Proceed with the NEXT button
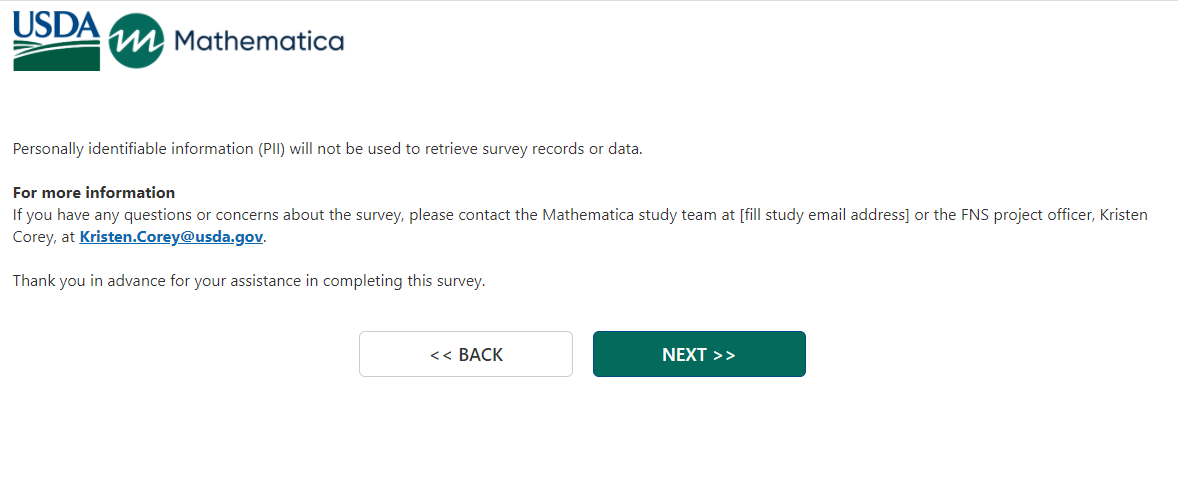The height and width of the screenshot is (492, 1178). 699,354
